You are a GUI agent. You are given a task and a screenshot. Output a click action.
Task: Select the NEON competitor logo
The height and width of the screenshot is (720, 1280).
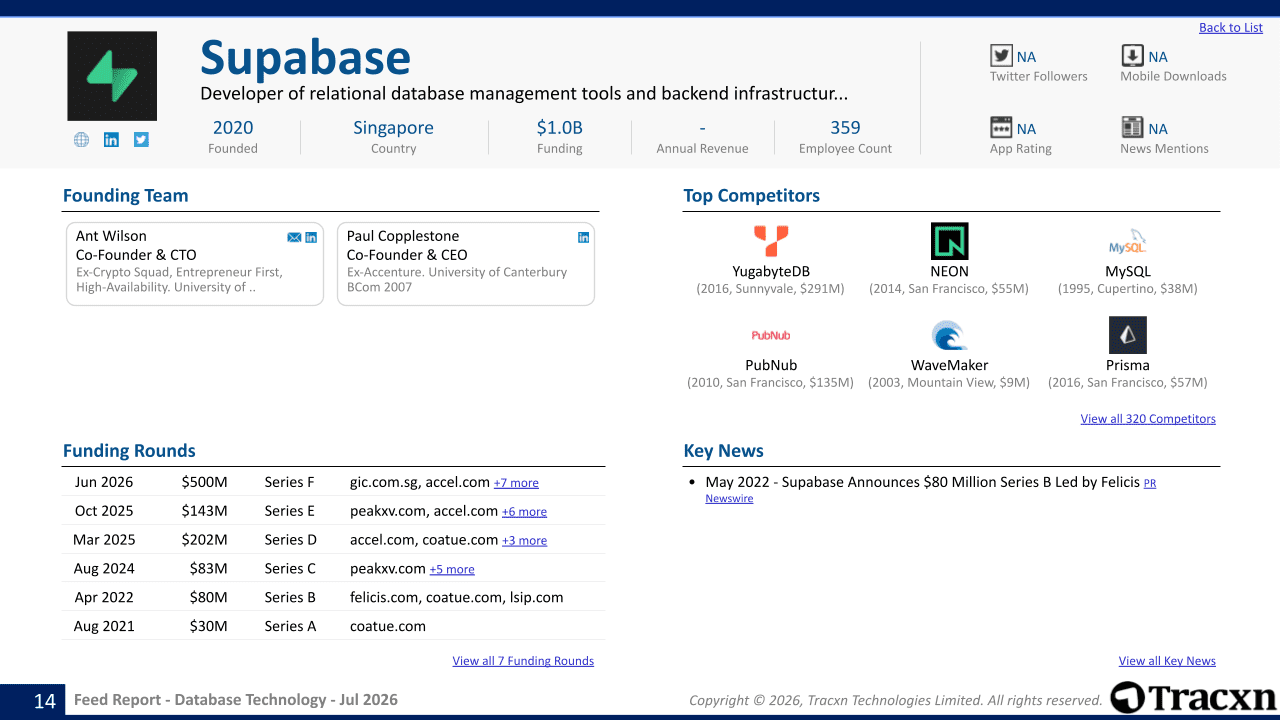tap(949, 241)
